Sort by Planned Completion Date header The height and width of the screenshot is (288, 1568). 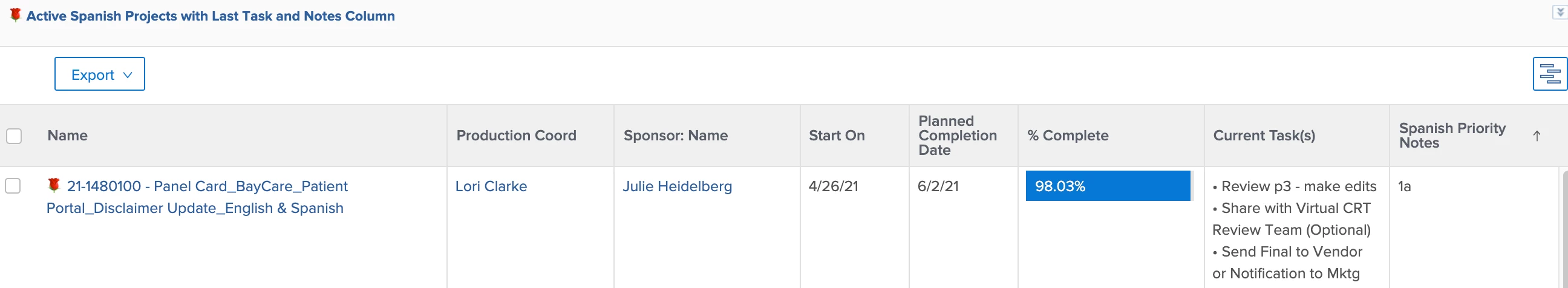957,136
